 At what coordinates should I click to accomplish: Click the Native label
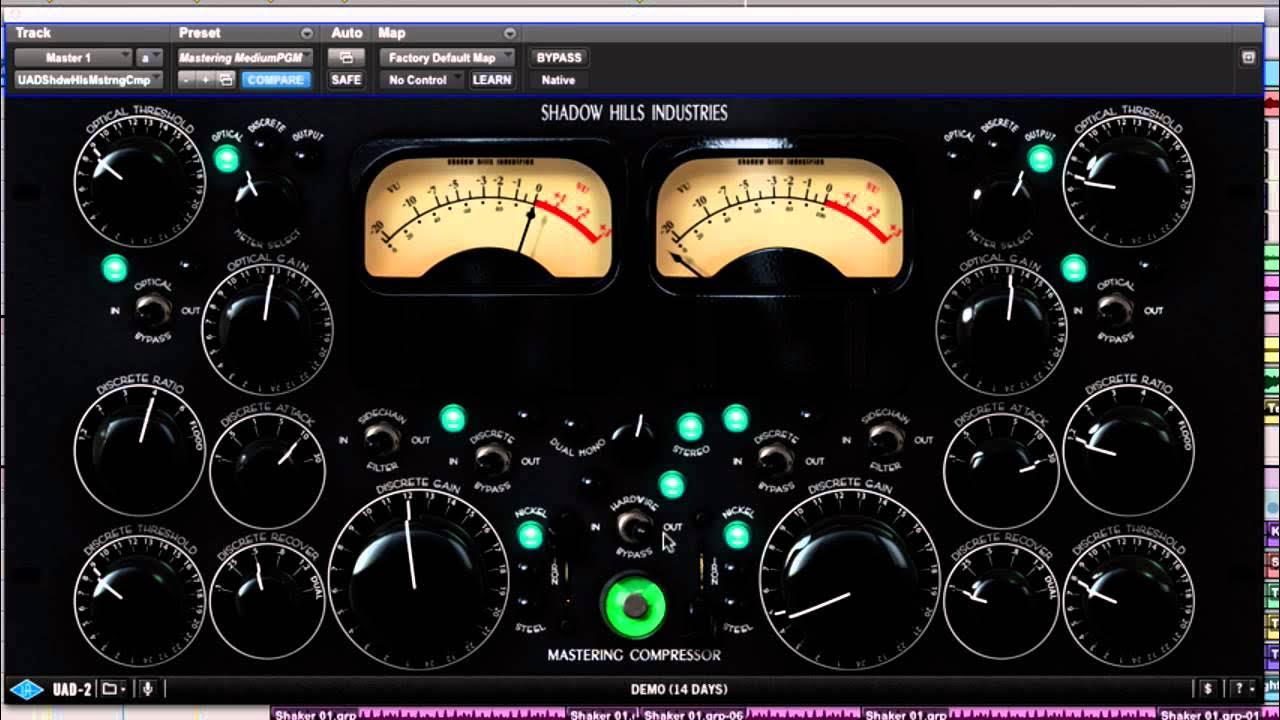[x=558, y=80]
